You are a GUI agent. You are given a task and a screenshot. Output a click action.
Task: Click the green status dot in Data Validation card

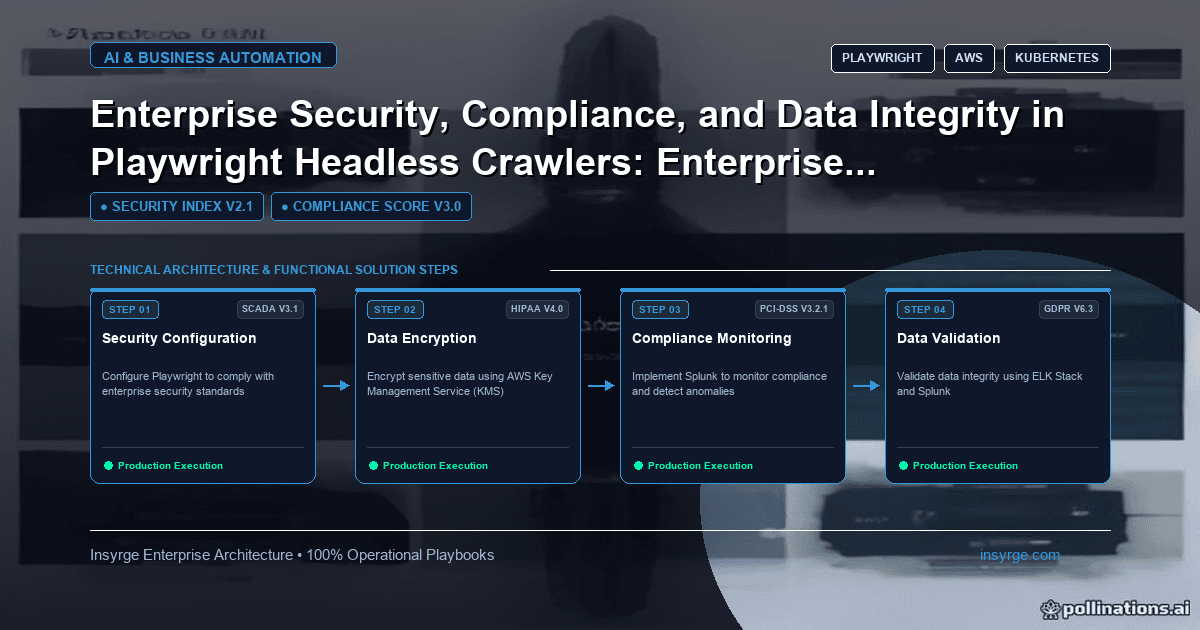pyautogui.click(x=903, y=465)
